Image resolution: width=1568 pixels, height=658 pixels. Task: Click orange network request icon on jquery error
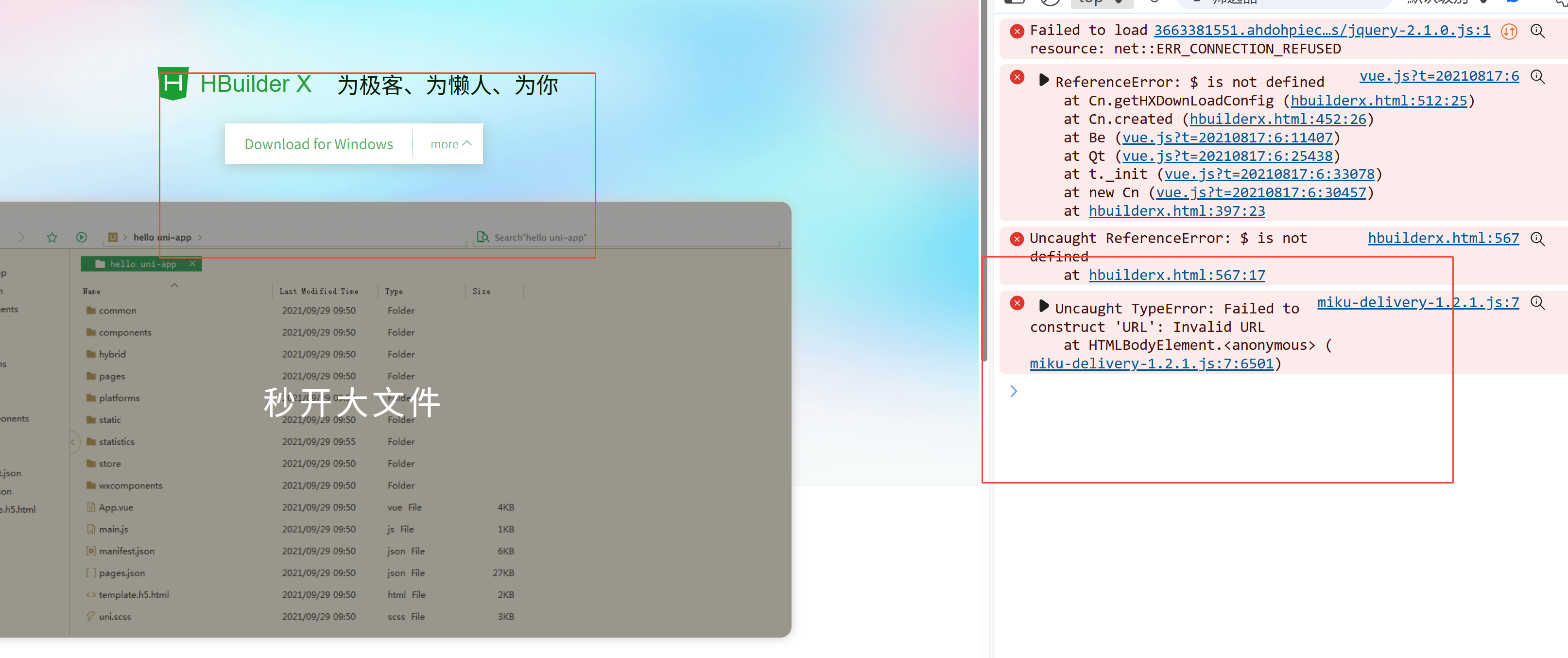[1509, 31]
